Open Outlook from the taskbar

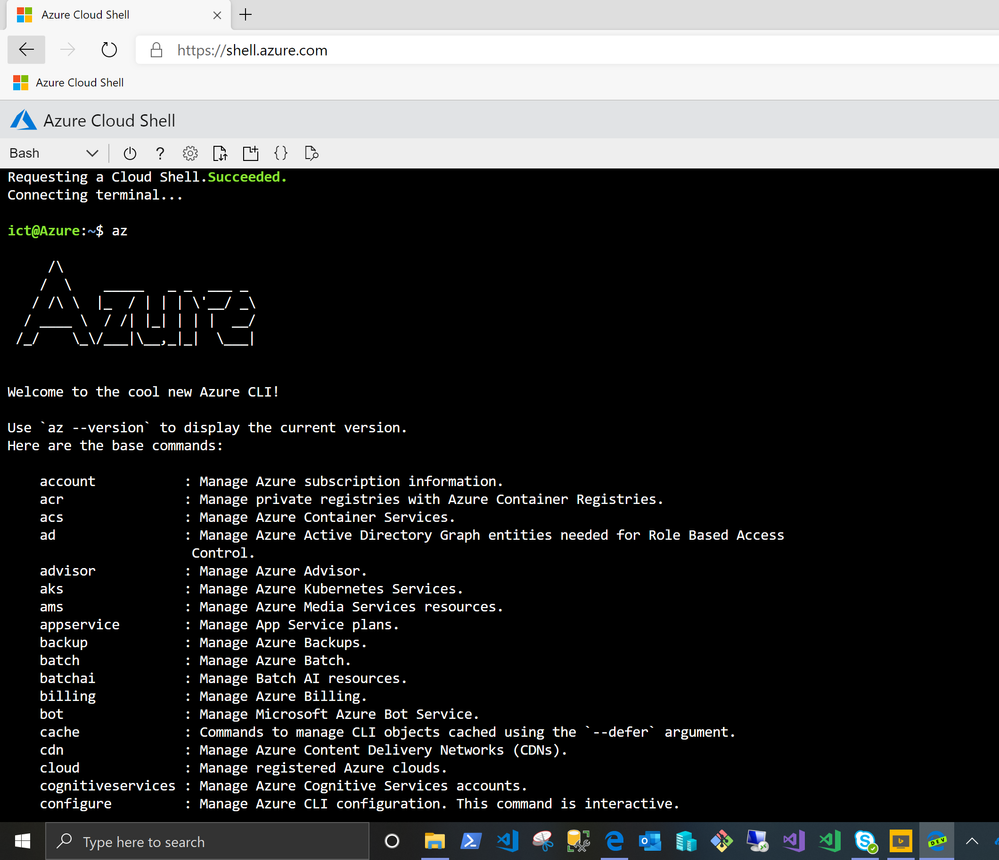650,842
